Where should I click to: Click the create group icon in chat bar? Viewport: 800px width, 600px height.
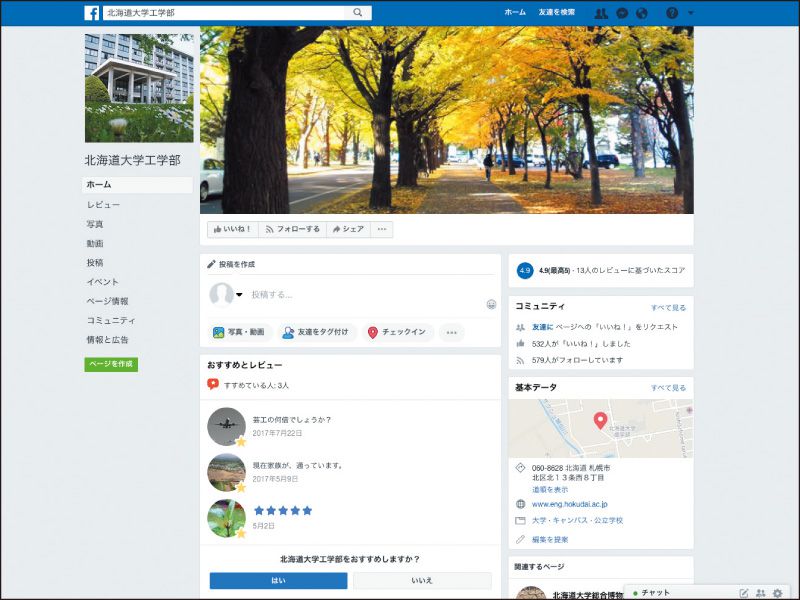pyautogui.click(x=761, y=593)
